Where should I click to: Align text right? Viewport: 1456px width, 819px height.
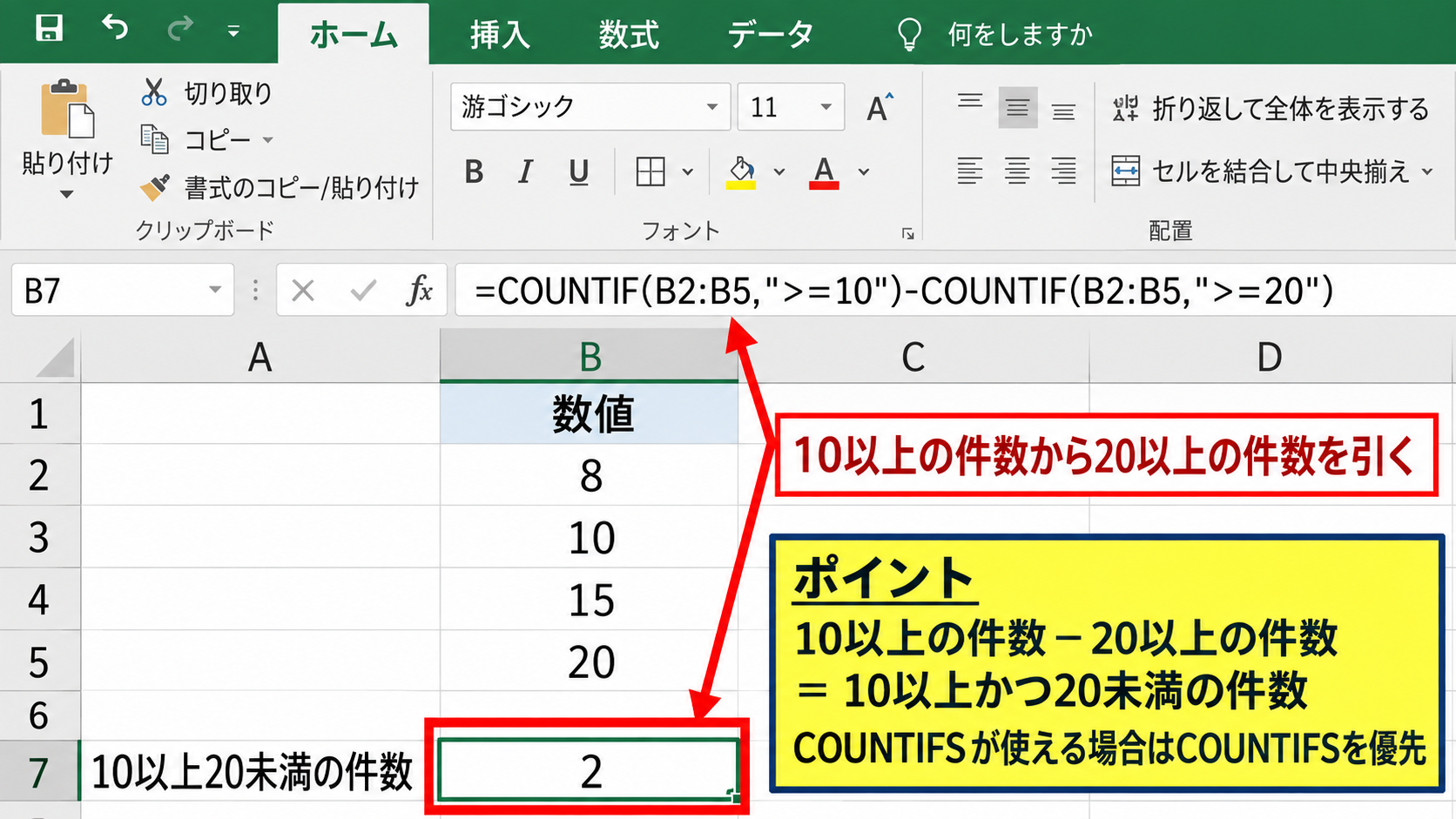[1063, 171]
